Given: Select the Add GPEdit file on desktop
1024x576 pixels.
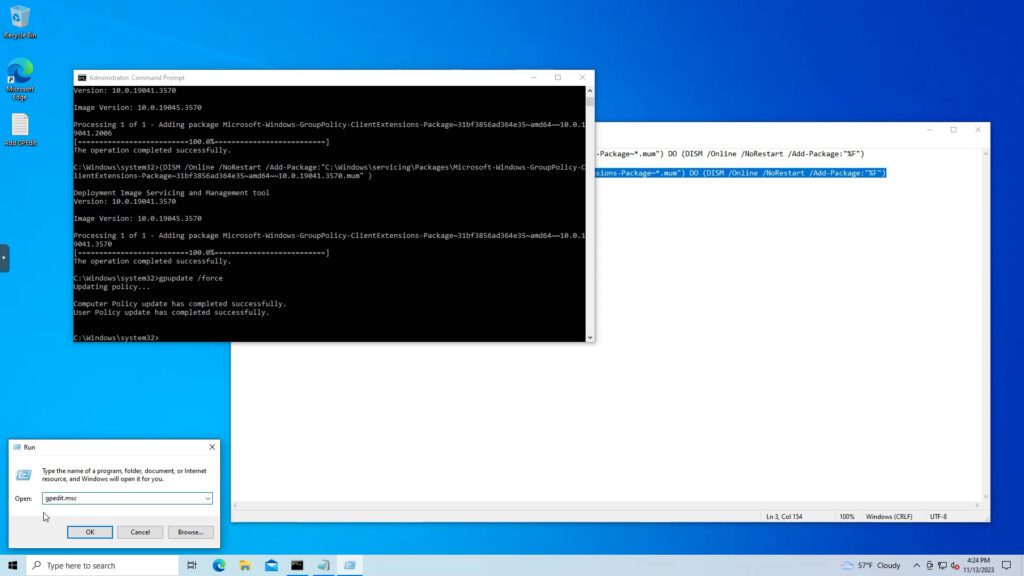Looking at the screenshot, I should (20, 129).
